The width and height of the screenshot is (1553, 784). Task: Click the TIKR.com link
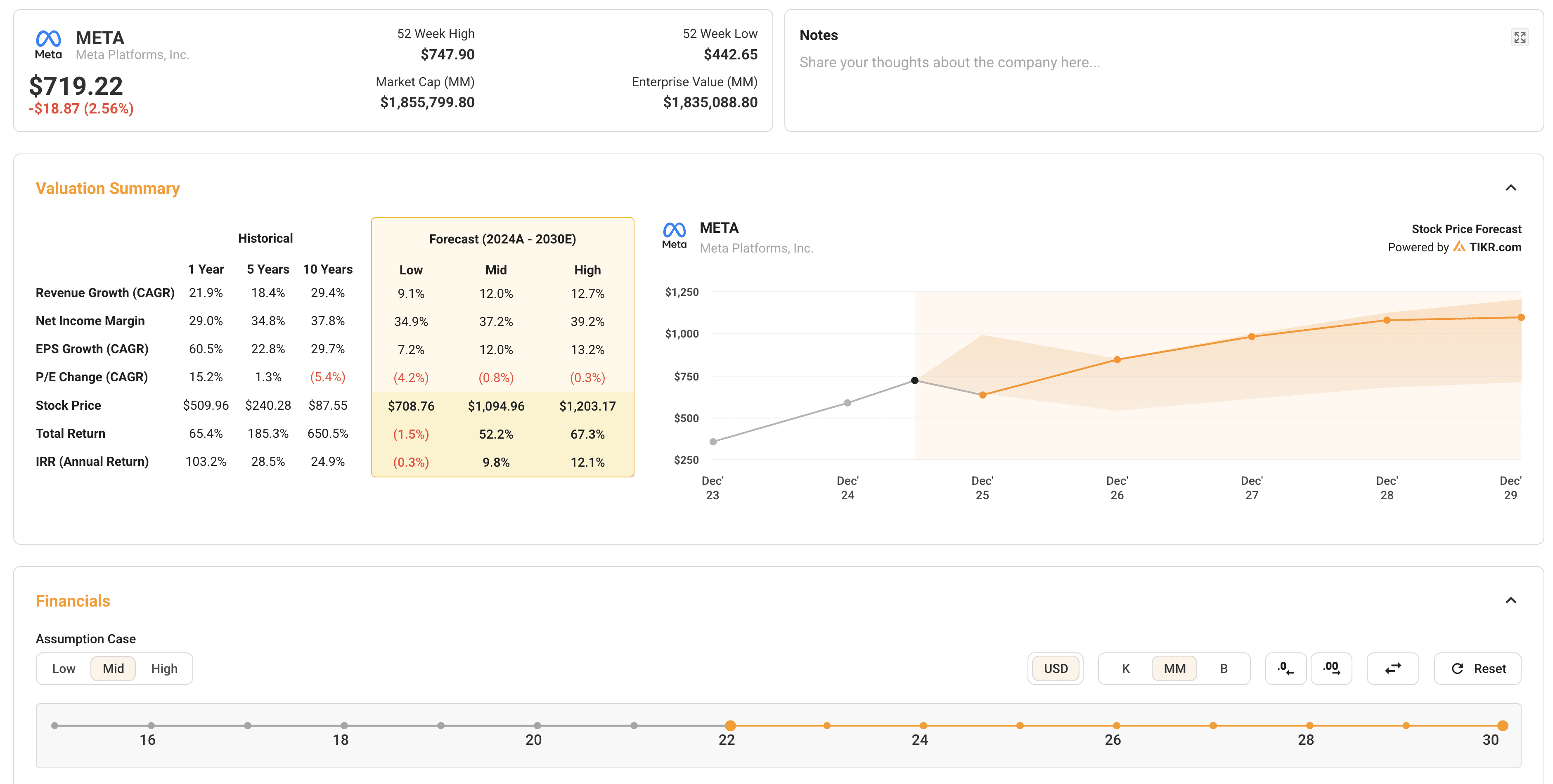[1495, 247]
